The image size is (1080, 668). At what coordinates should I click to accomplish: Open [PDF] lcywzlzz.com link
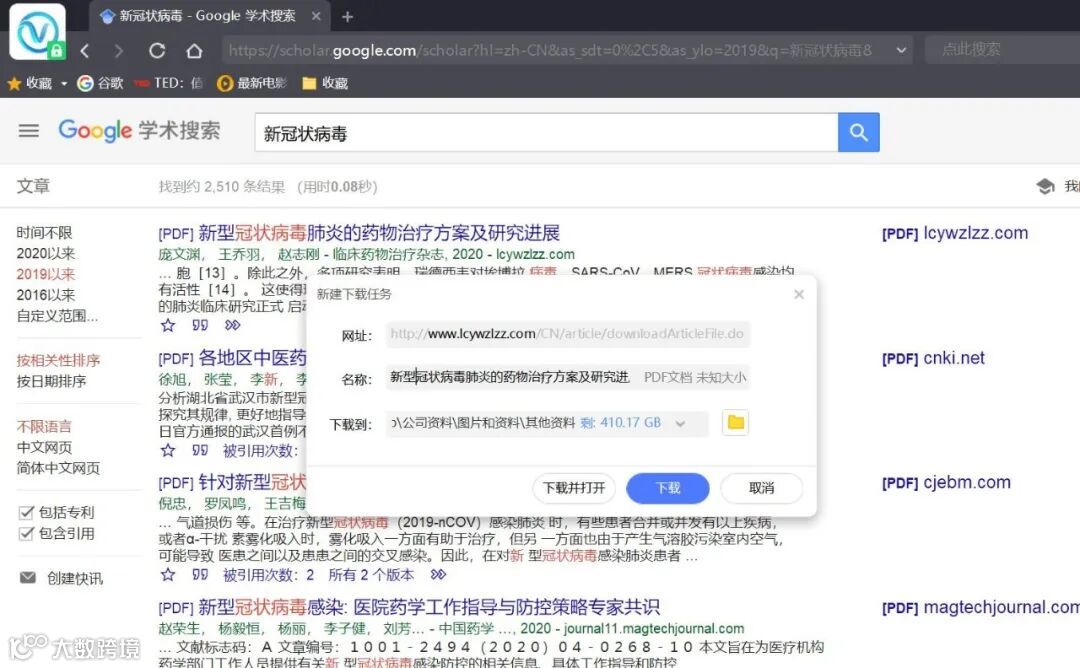click(955, 233)
